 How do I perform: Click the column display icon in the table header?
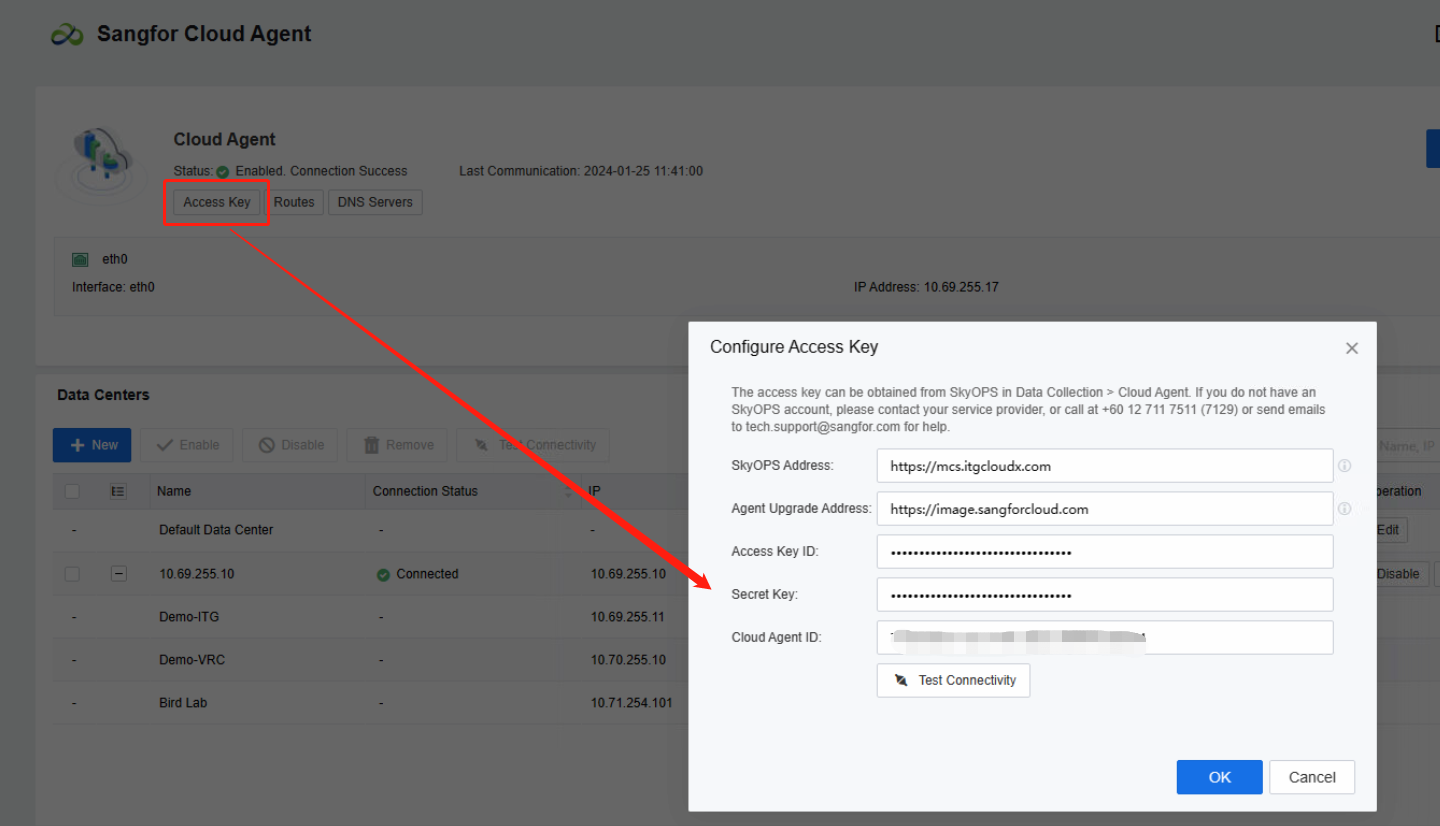click(118, 491)
